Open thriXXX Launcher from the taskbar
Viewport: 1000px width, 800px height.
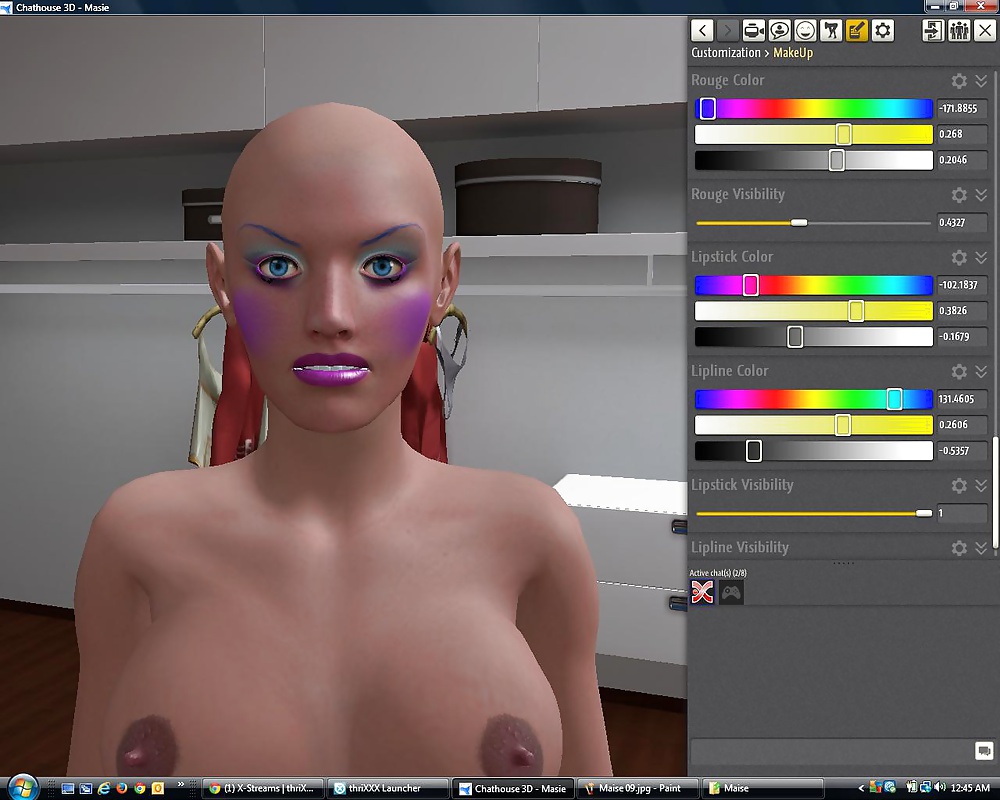tap(387, 788)
